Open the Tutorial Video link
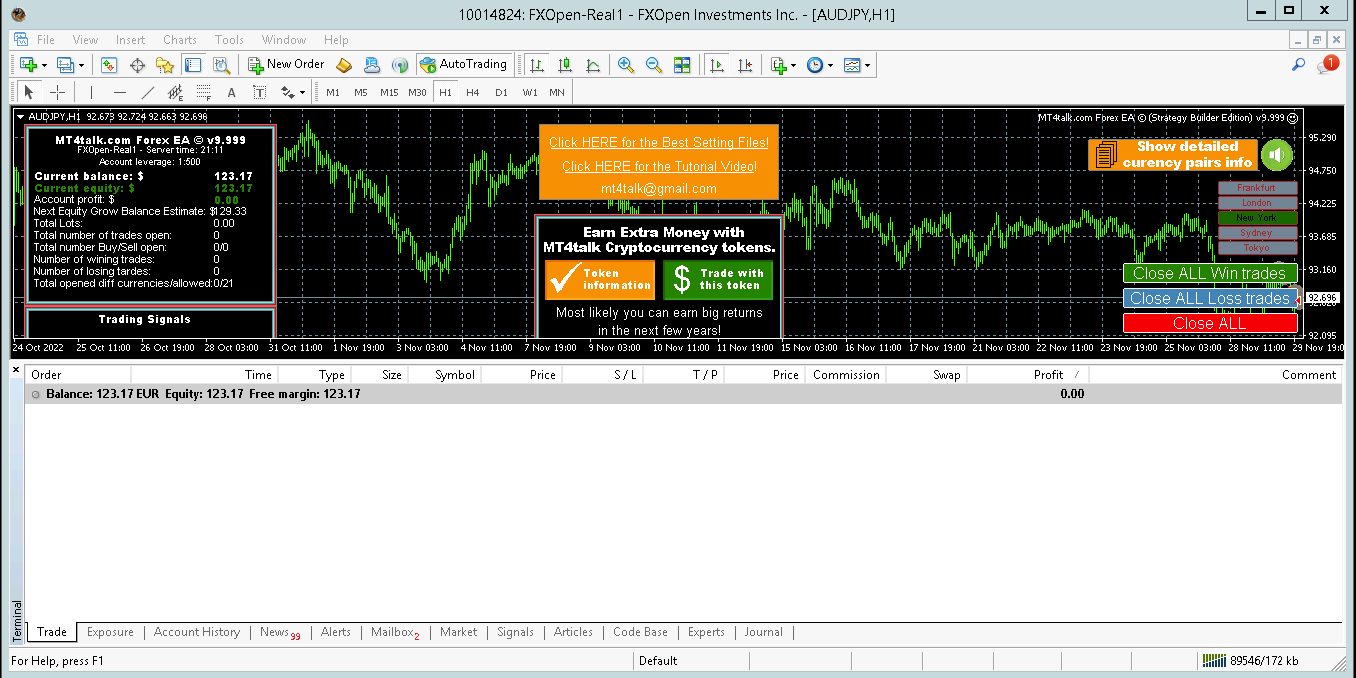The image size is (1356, 678). 659,166
